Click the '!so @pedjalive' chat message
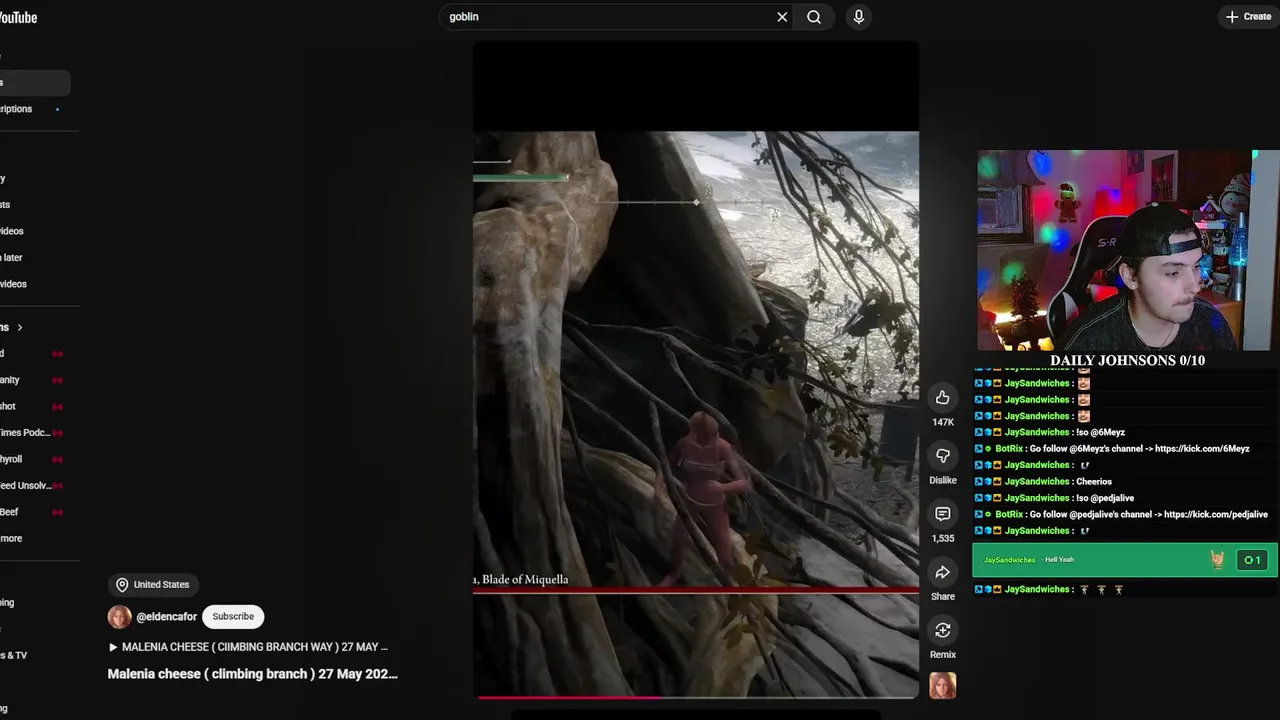1280x720 pixels. coord(1105,498)
